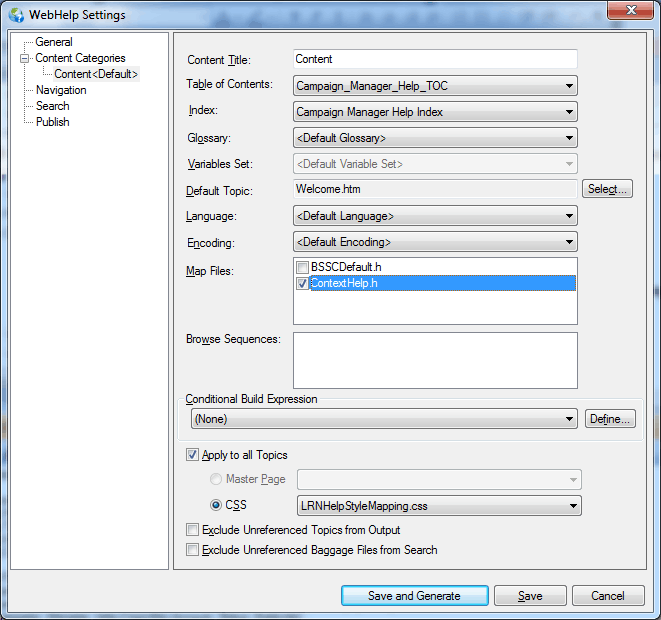Viewport: 661px width, 620px height.
Task: Select the CSS radio button
Action: (x=216, y=505)
